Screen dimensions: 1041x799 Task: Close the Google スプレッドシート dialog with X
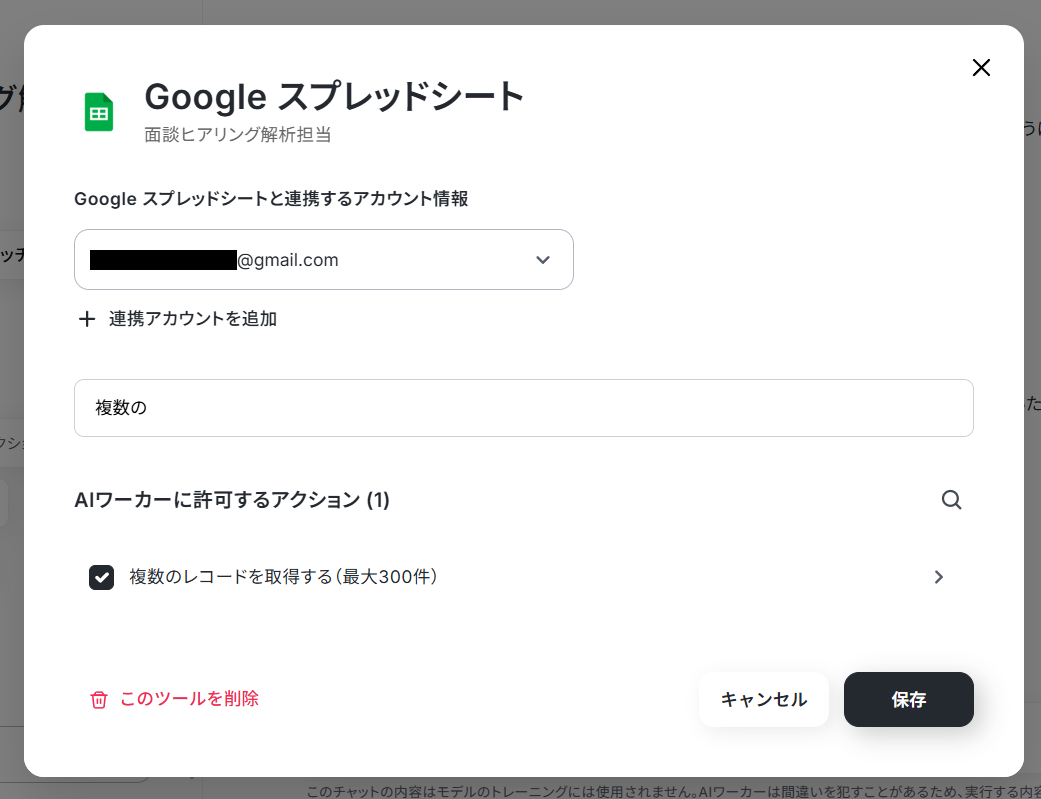981,68
